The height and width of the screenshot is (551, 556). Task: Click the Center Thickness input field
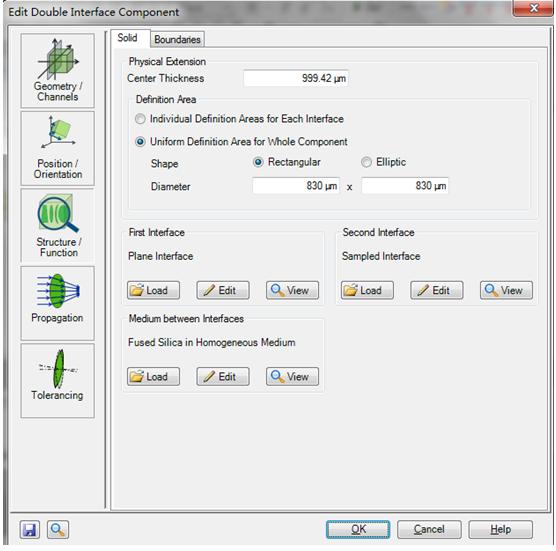pos(296,78)
